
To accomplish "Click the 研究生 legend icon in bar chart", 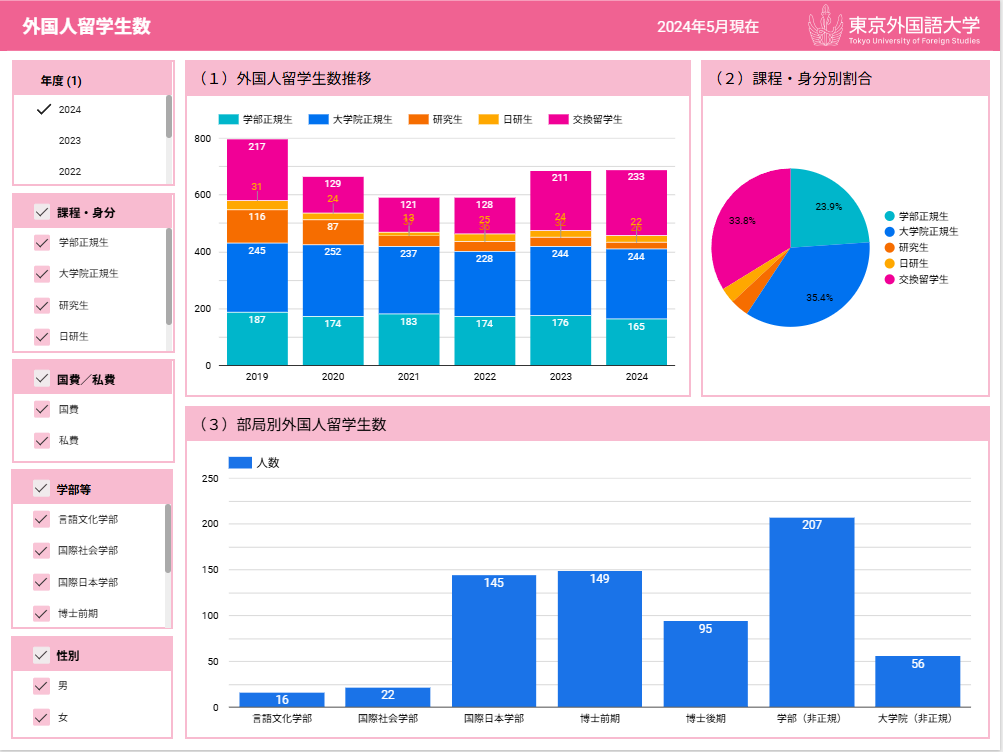I will 418,119.
